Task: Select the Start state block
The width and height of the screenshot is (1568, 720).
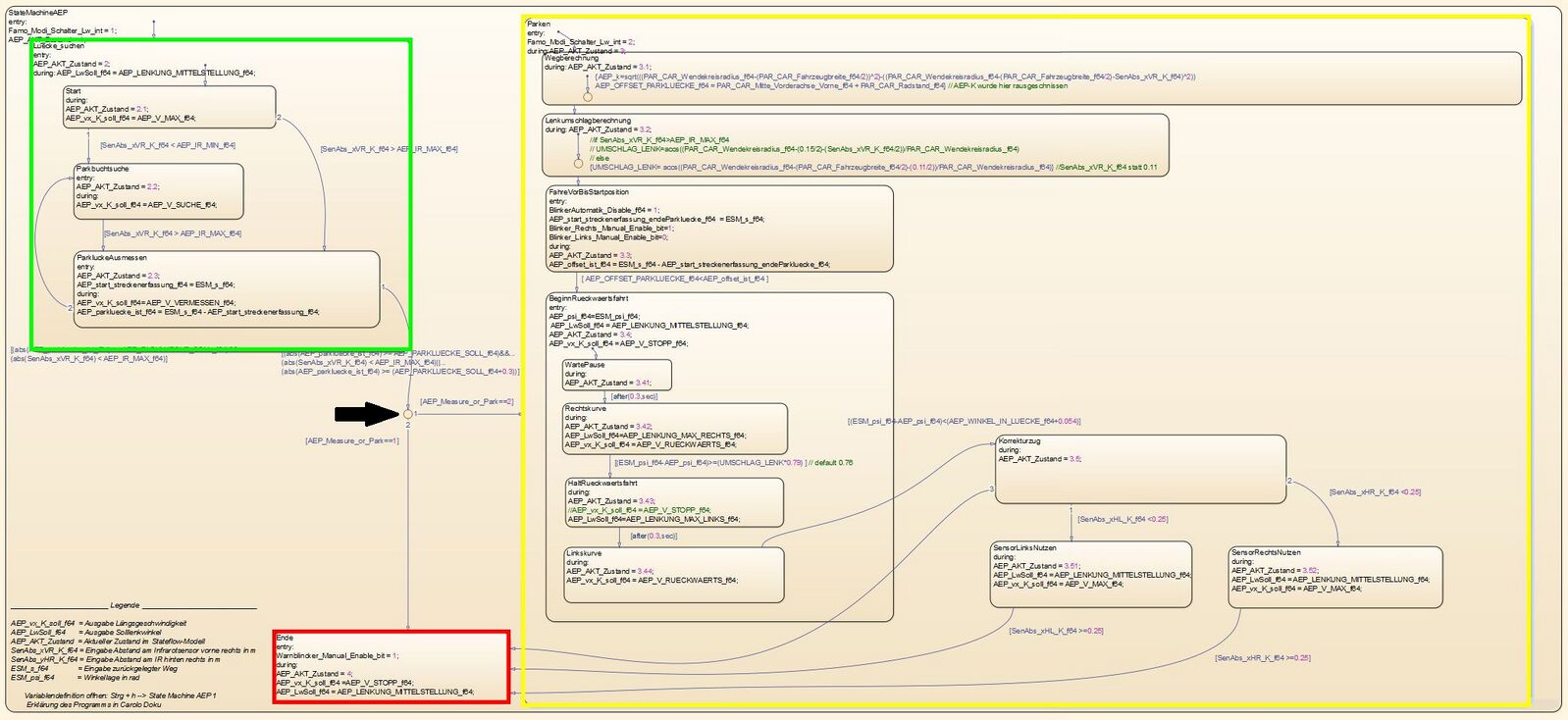Action: coord(169,107)
